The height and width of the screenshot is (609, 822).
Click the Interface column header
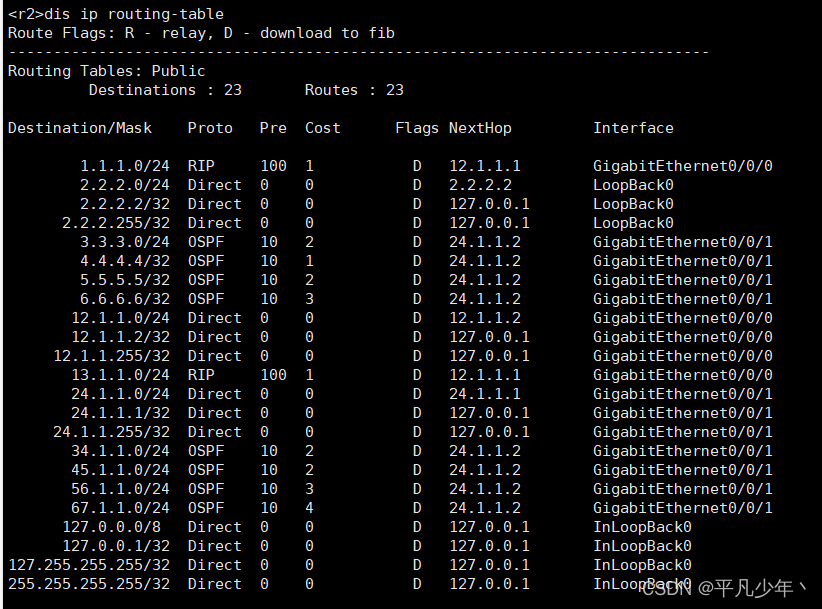pyautogui.click(x=633, y=128)
